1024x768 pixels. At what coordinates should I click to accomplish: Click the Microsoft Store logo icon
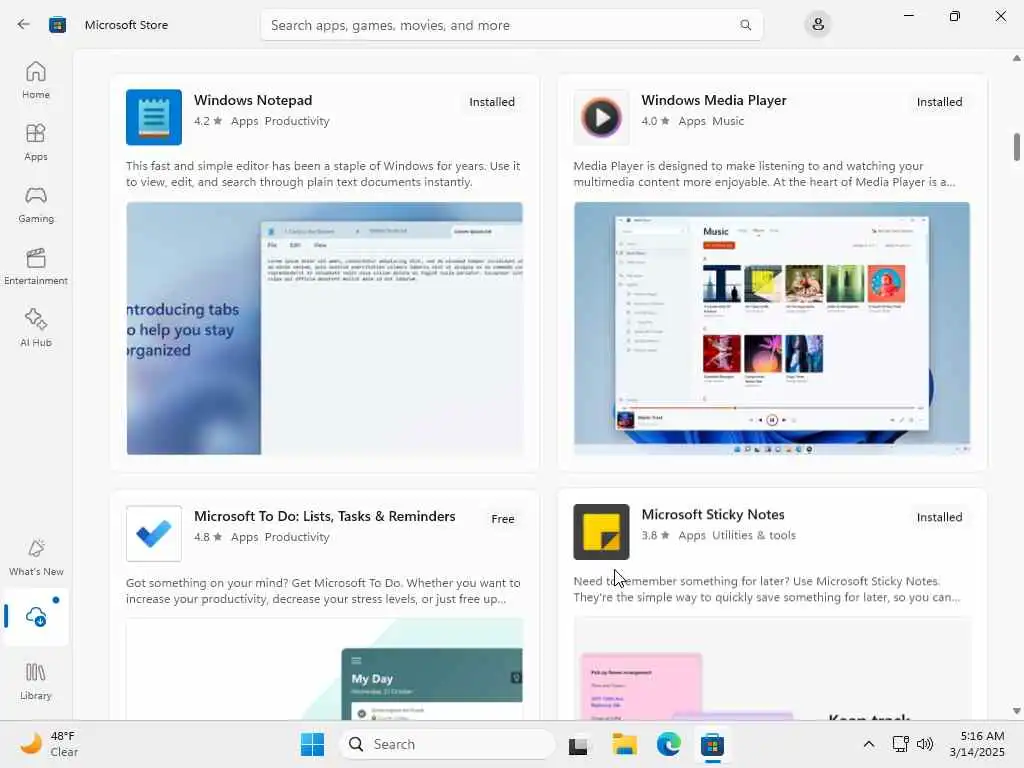(57, 25)
